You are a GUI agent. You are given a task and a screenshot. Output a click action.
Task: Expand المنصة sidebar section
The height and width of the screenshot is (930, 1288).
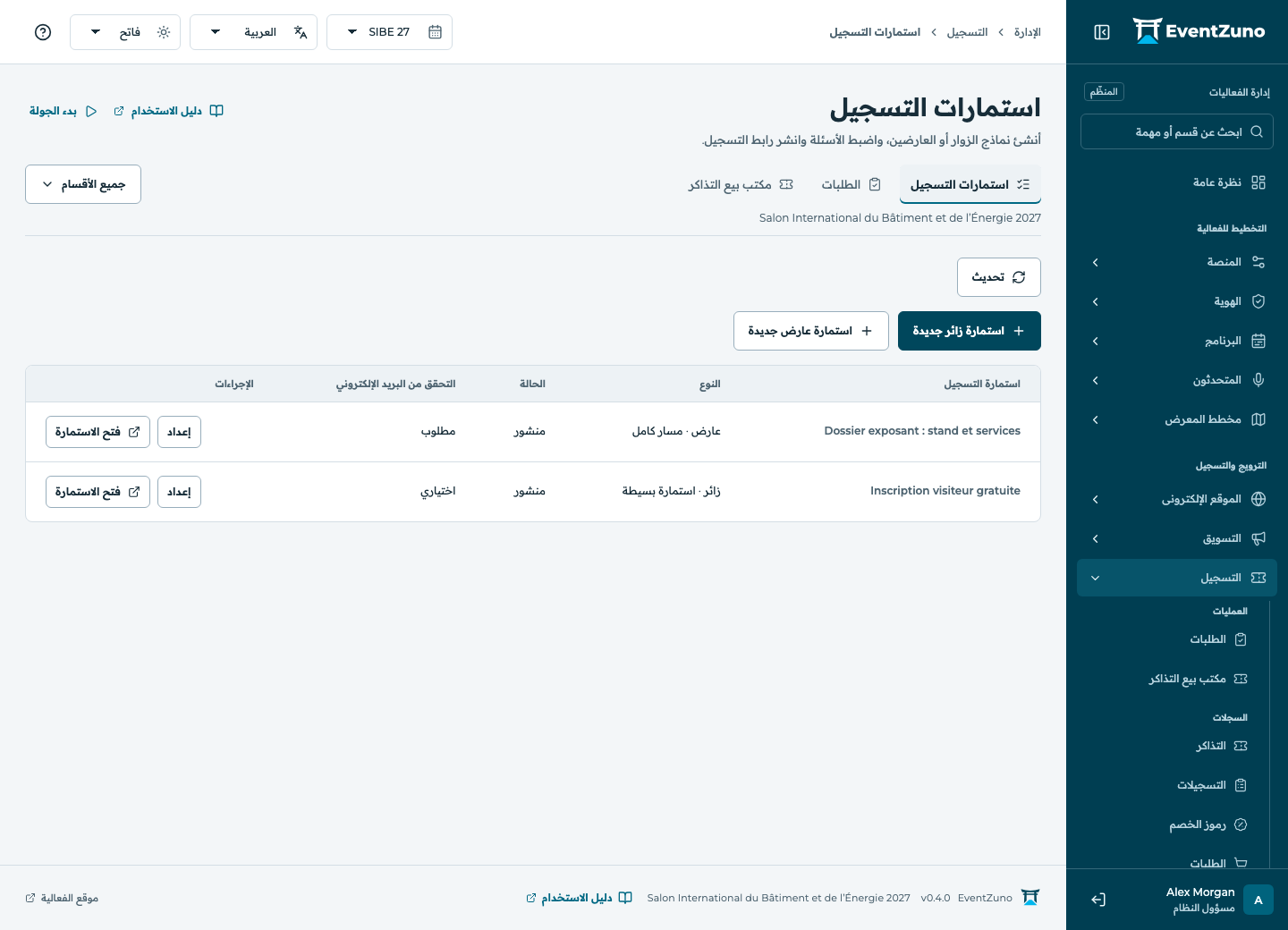pos(1177,262)
